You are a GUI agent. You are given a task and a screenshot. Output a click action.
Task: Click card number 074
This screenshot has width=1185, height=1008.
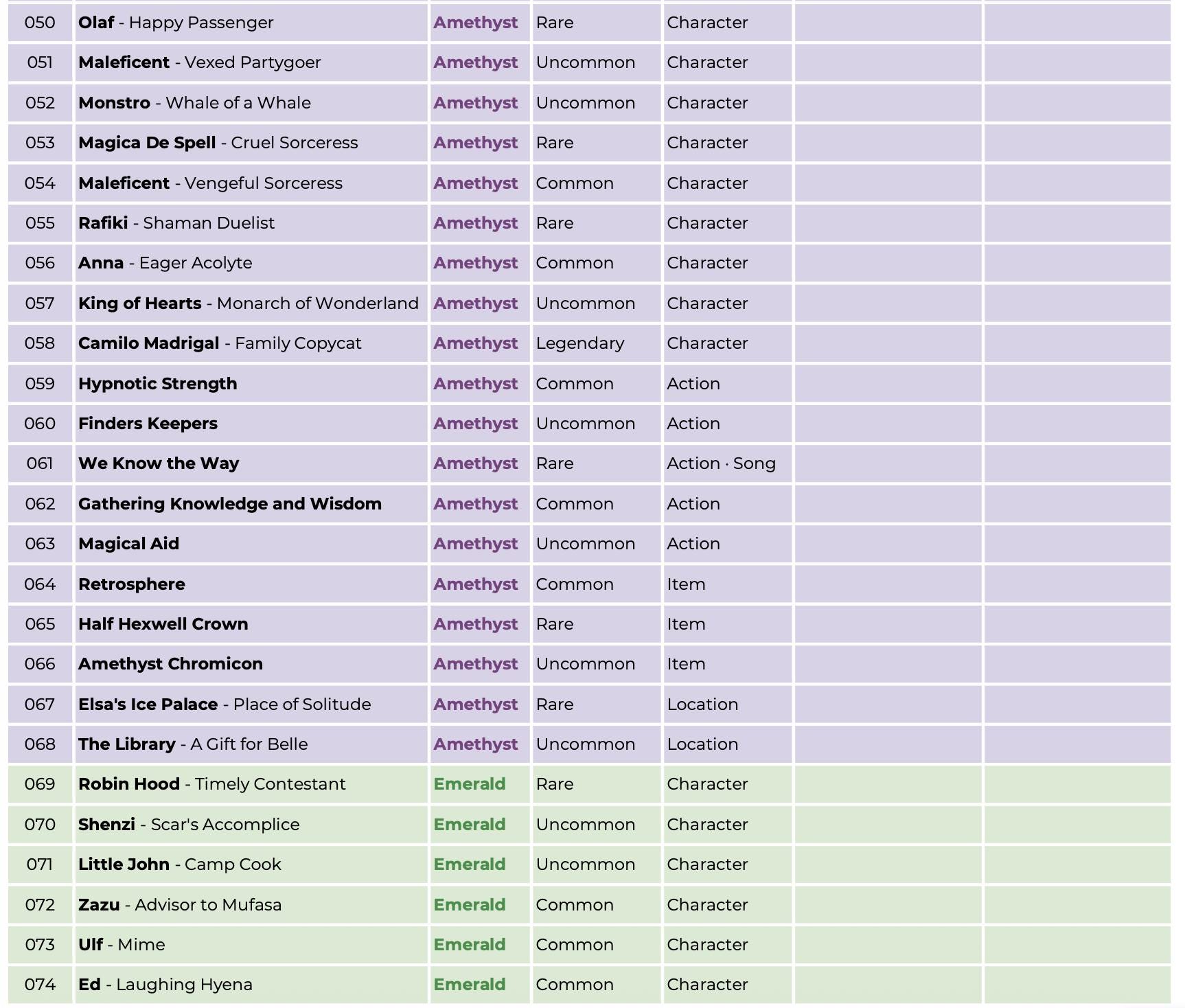40,985
